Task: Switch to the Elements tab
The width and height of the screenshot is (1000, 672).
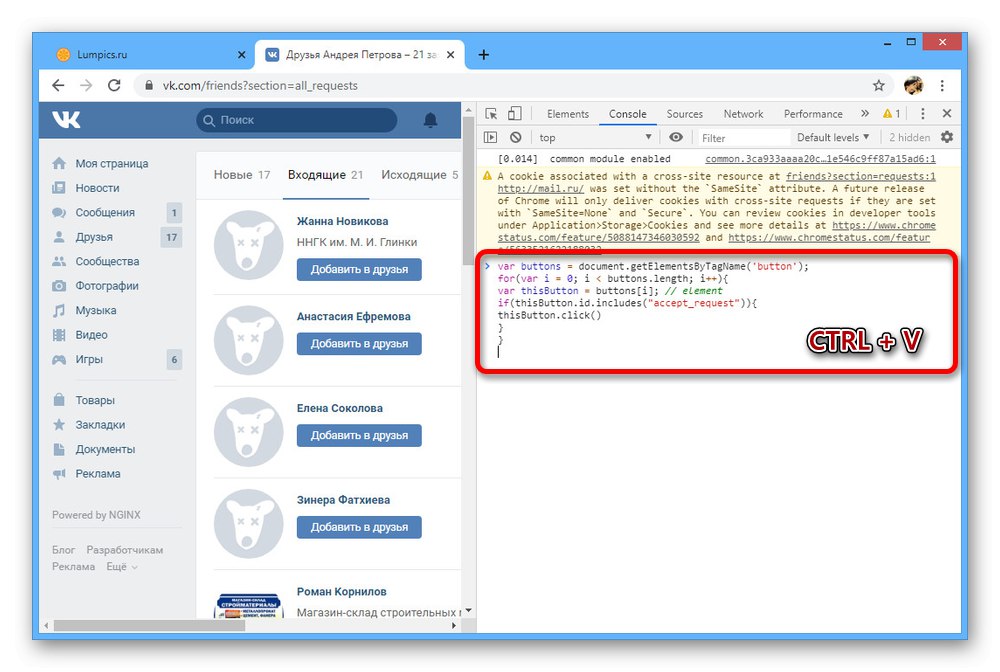Action: pos(568,113)
